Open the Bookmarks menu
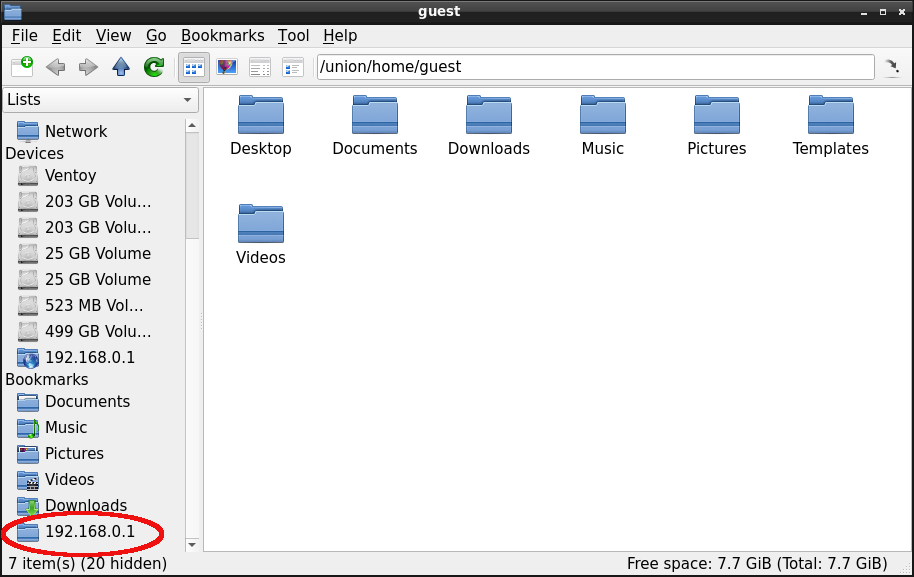This screenshot has width=914, height=577. point(222,36)
